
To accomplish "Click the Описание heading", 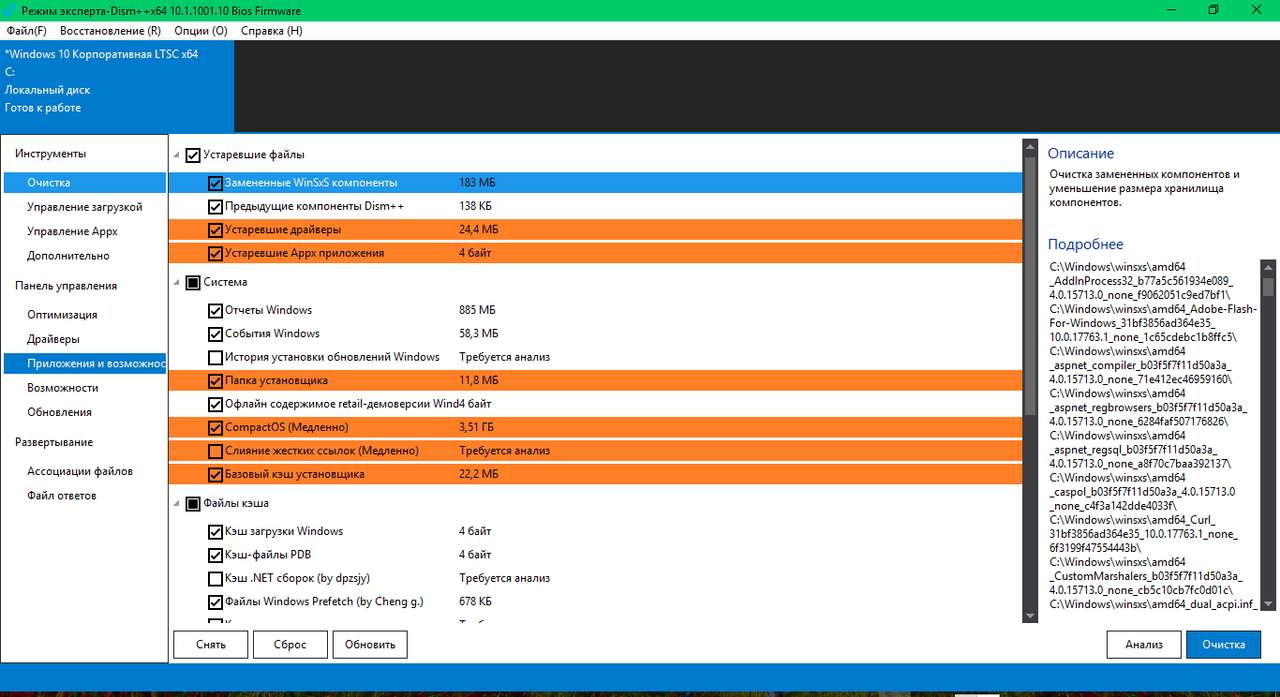I will tap(1081, 154).
